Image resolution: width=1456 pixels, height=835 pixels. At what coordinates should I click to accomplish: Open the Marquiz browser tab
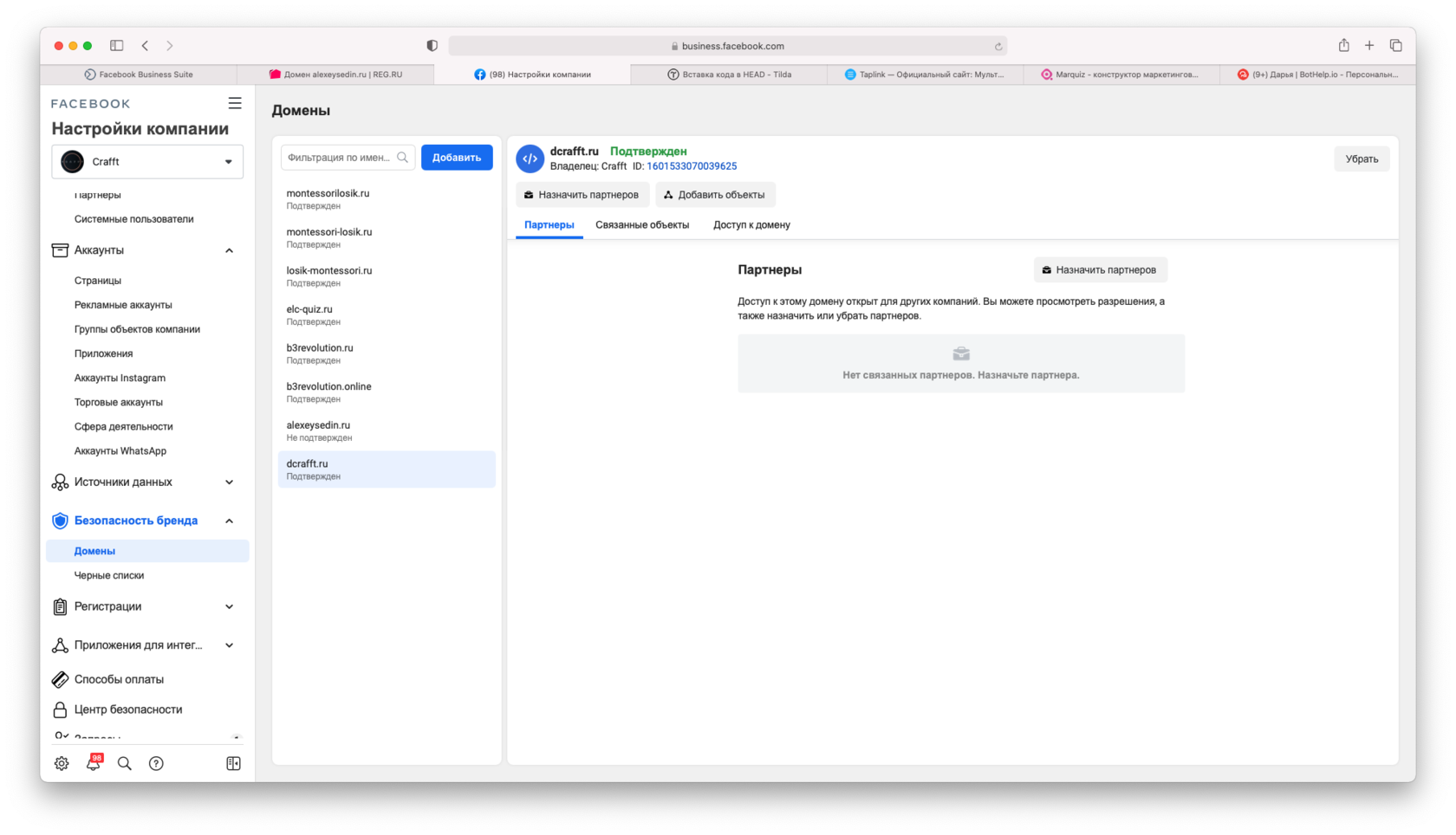click(x=1121, y=74)
